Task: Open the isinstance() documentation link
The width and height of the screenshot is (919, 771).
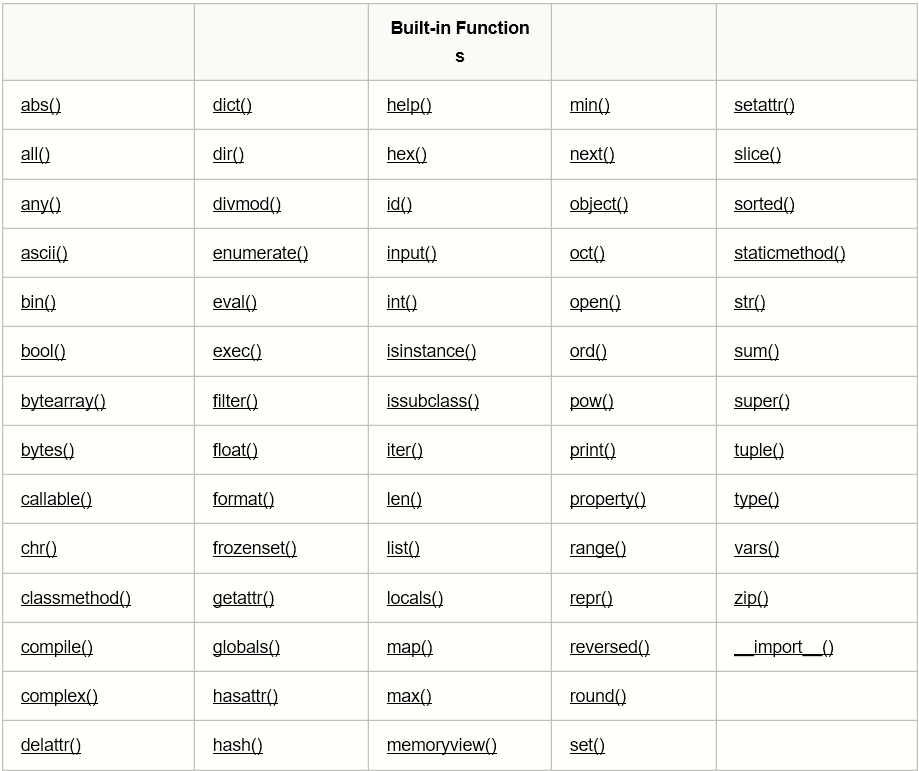Action: coord(431,351)
